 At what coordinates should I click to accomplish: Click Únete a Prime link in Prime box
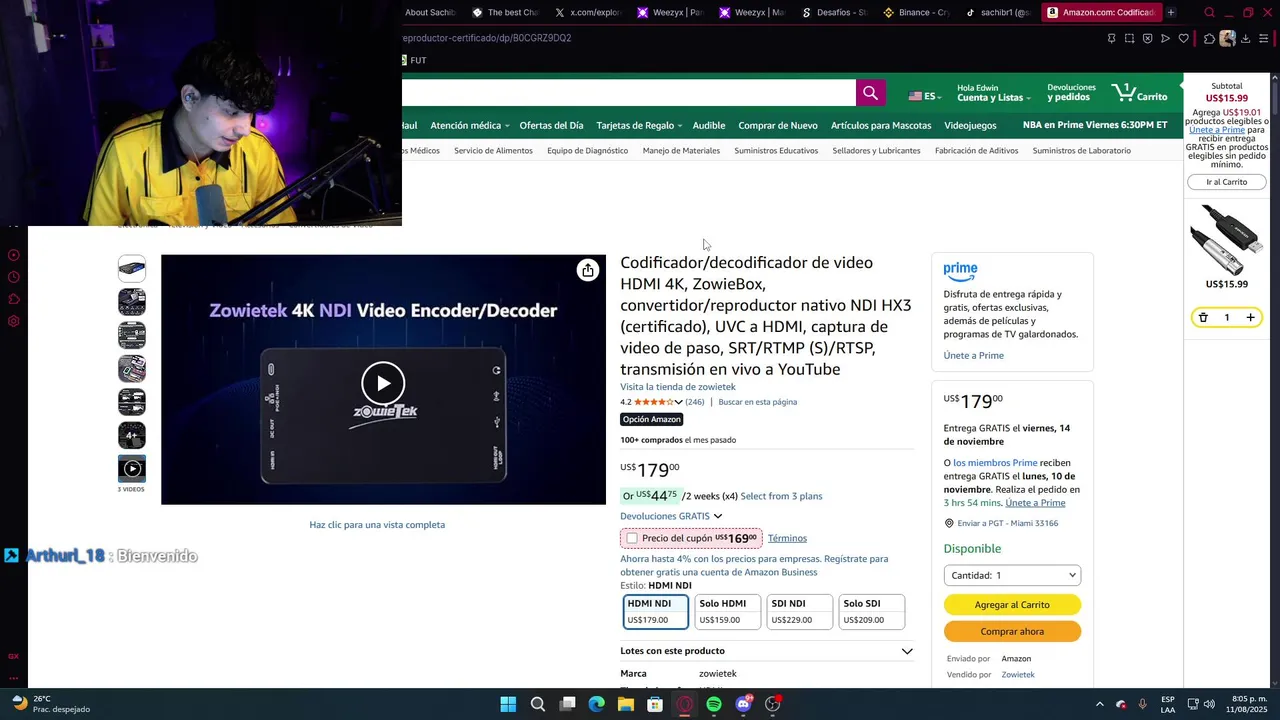click(x=973, y=356)
